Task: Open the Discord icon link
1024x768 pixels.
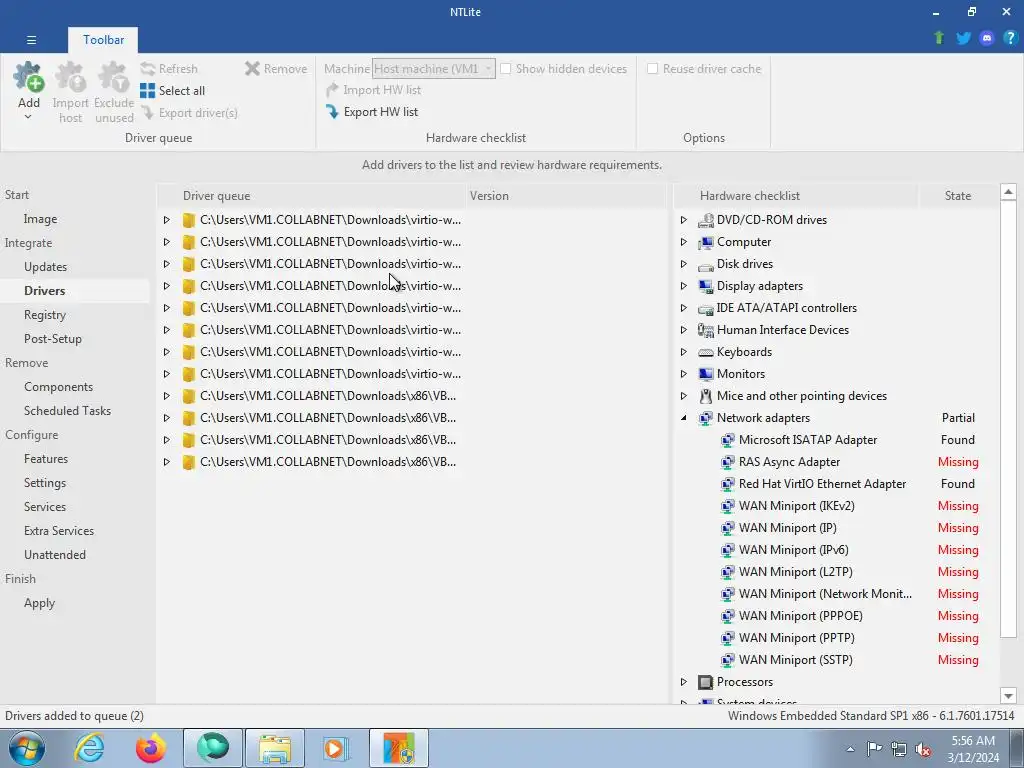Action: (987, 38)
